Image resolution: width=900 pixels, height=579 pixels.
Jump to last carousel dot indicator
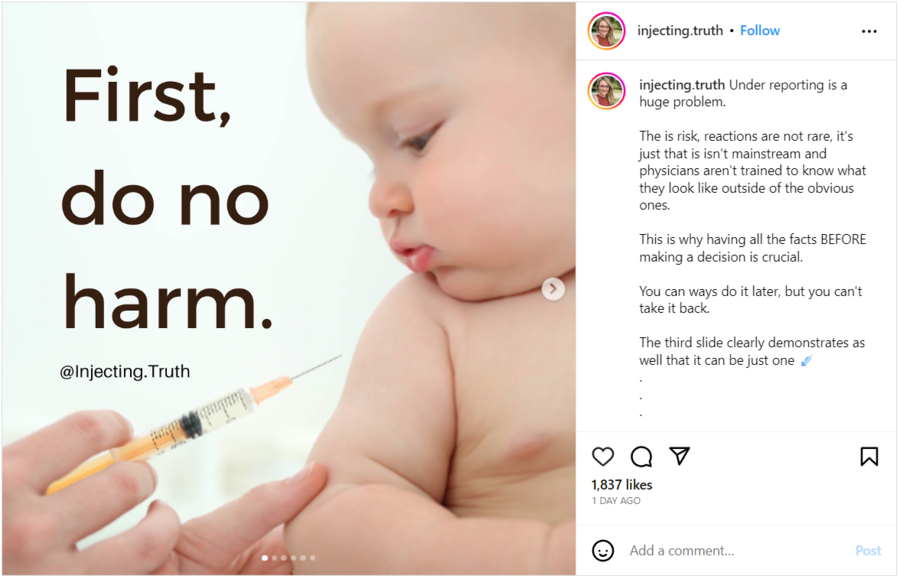pos(312,558)
